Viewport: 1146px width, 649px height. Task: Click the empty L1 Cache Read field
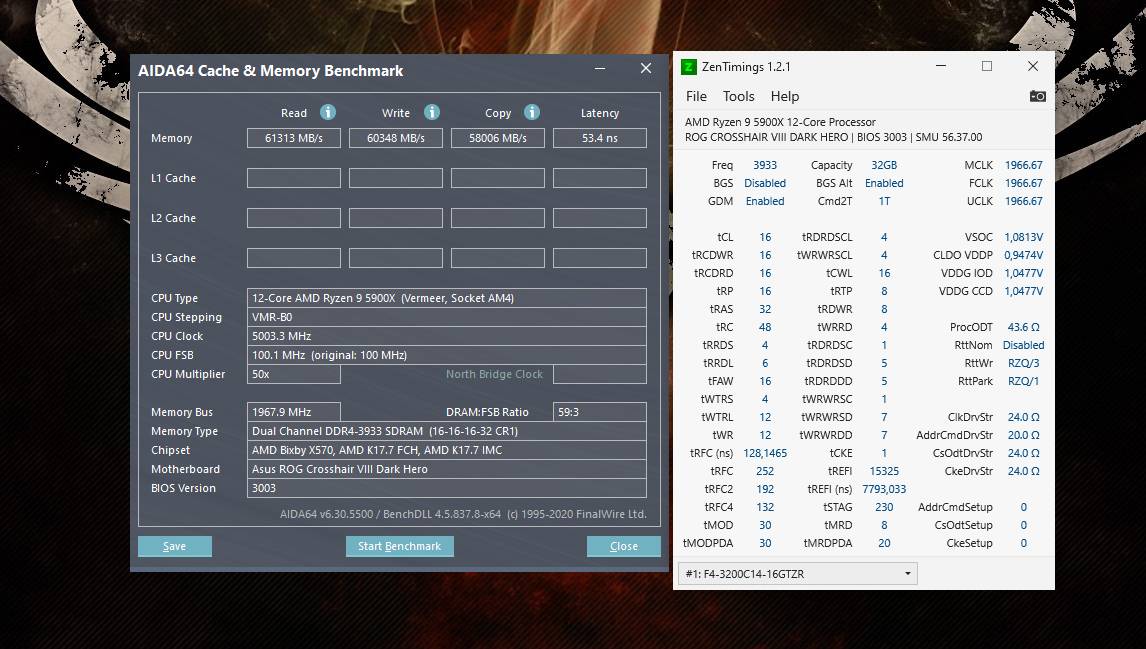click(x=294, y=178)
